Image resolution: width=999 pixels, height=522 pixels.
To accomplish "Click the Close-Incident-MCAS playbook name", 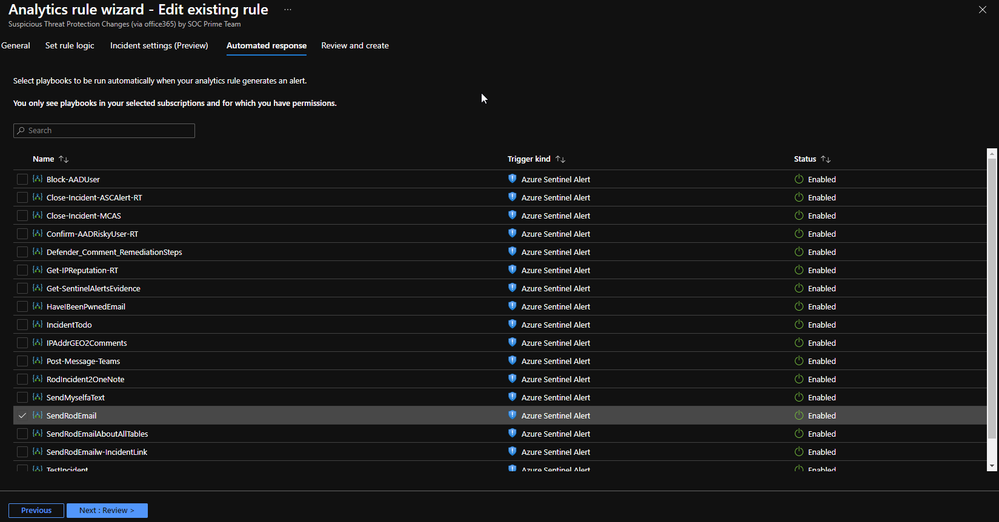I will [x=83, y=216].
